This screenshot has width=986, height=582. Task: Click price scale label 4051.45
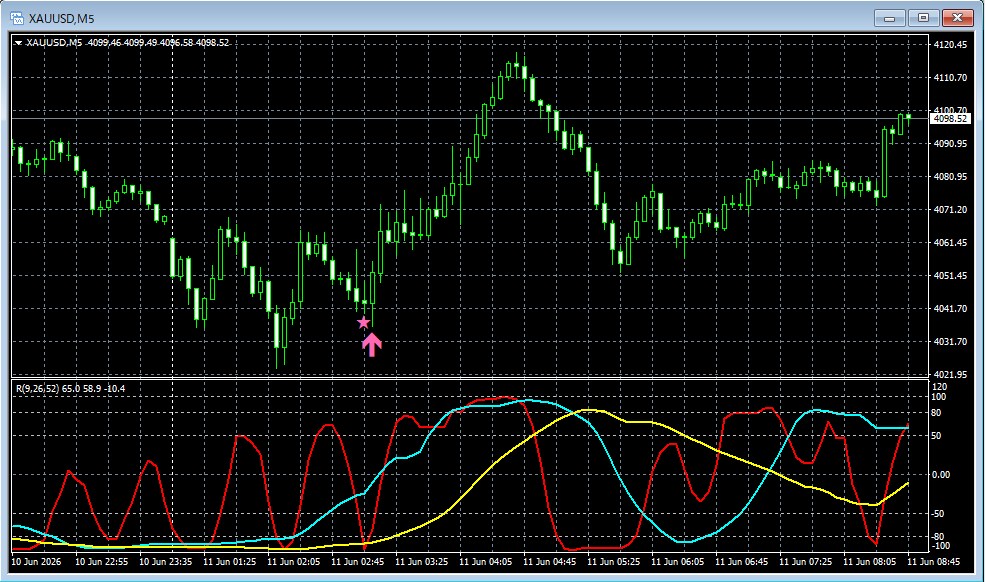[x=950, y=276]
